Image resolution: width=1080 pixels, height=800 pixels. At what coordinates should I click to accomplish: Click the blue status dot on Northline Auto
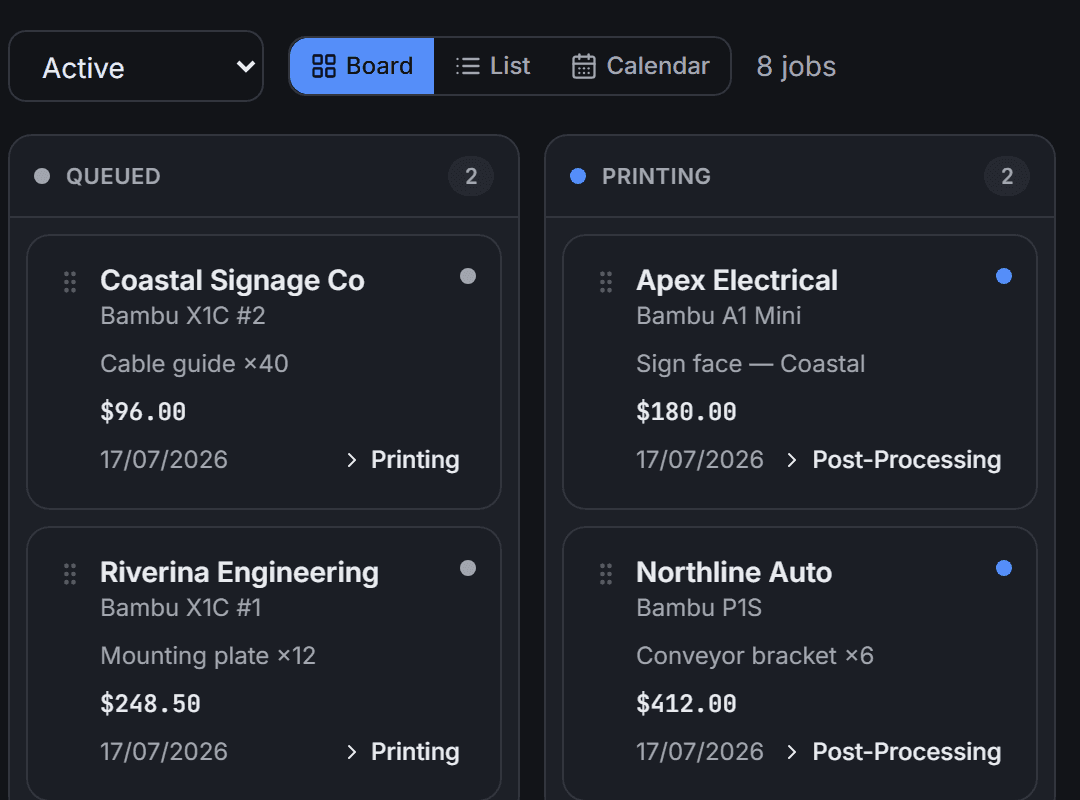[1004, 568]
